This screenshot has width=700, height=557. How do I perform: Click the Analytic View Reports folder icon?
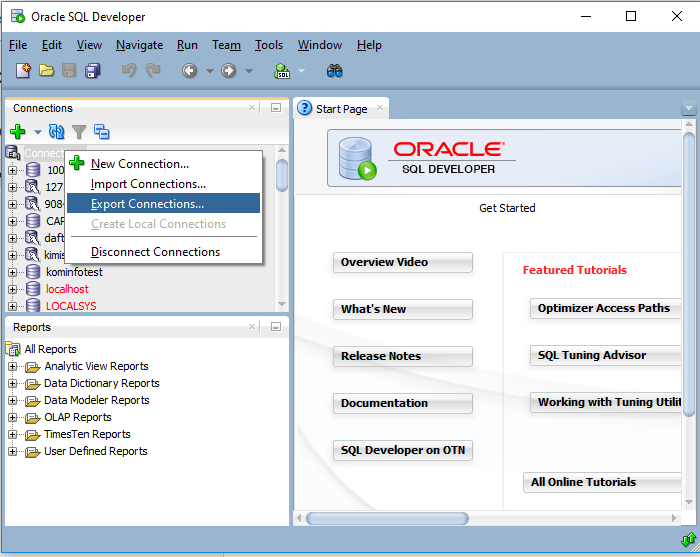[x=33, y=367]
